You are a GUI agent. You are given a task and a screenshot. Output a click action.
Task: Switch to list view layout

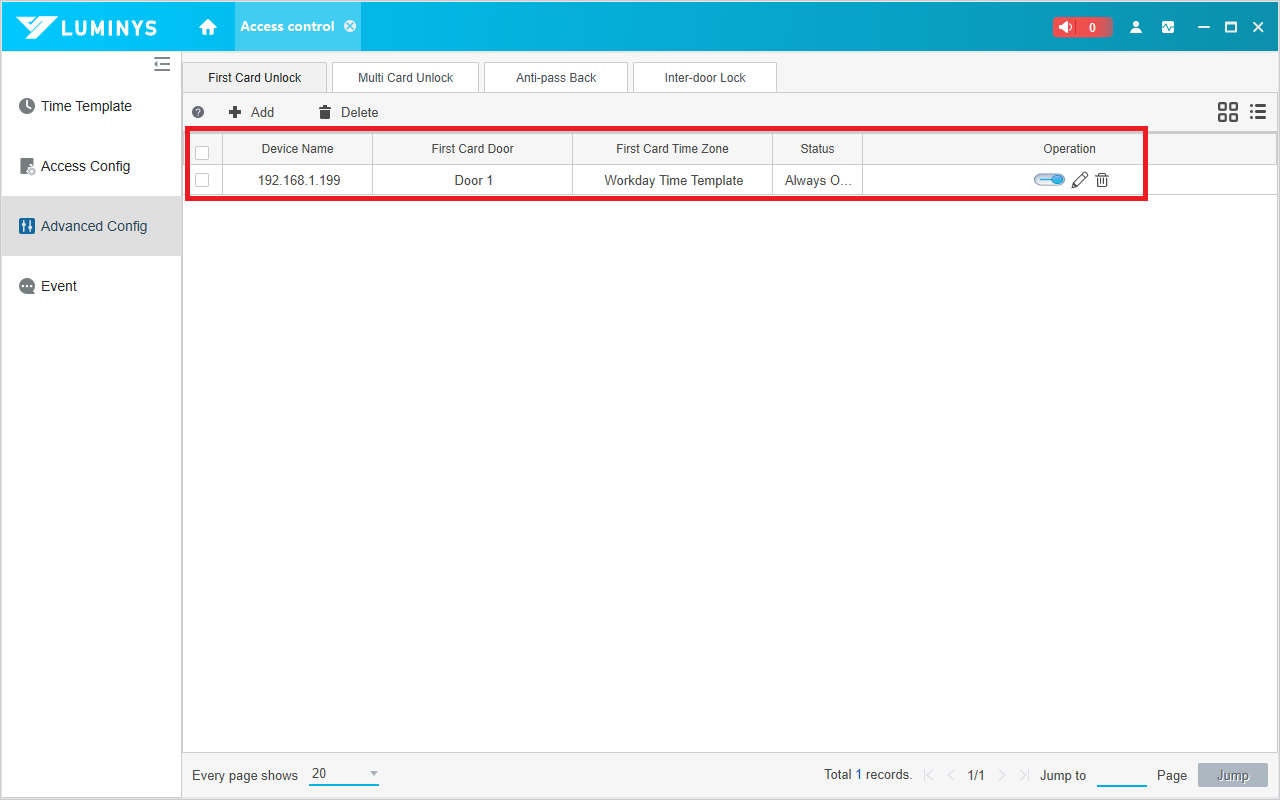point(1258,112)
